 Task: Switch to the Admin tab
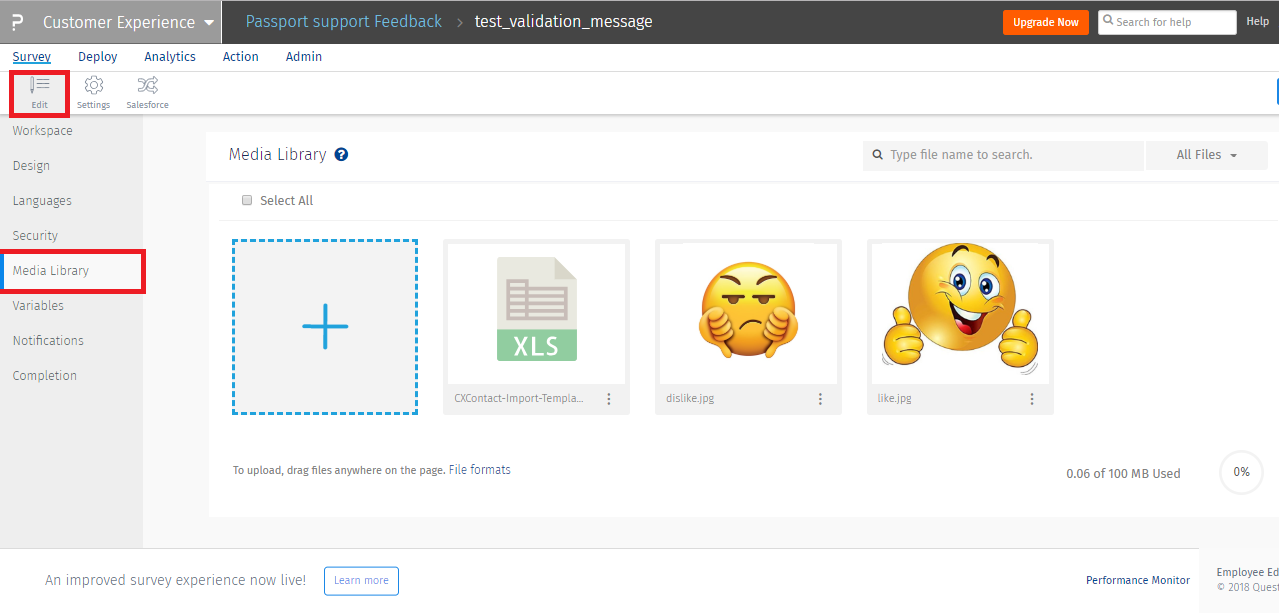click(304, 57)
